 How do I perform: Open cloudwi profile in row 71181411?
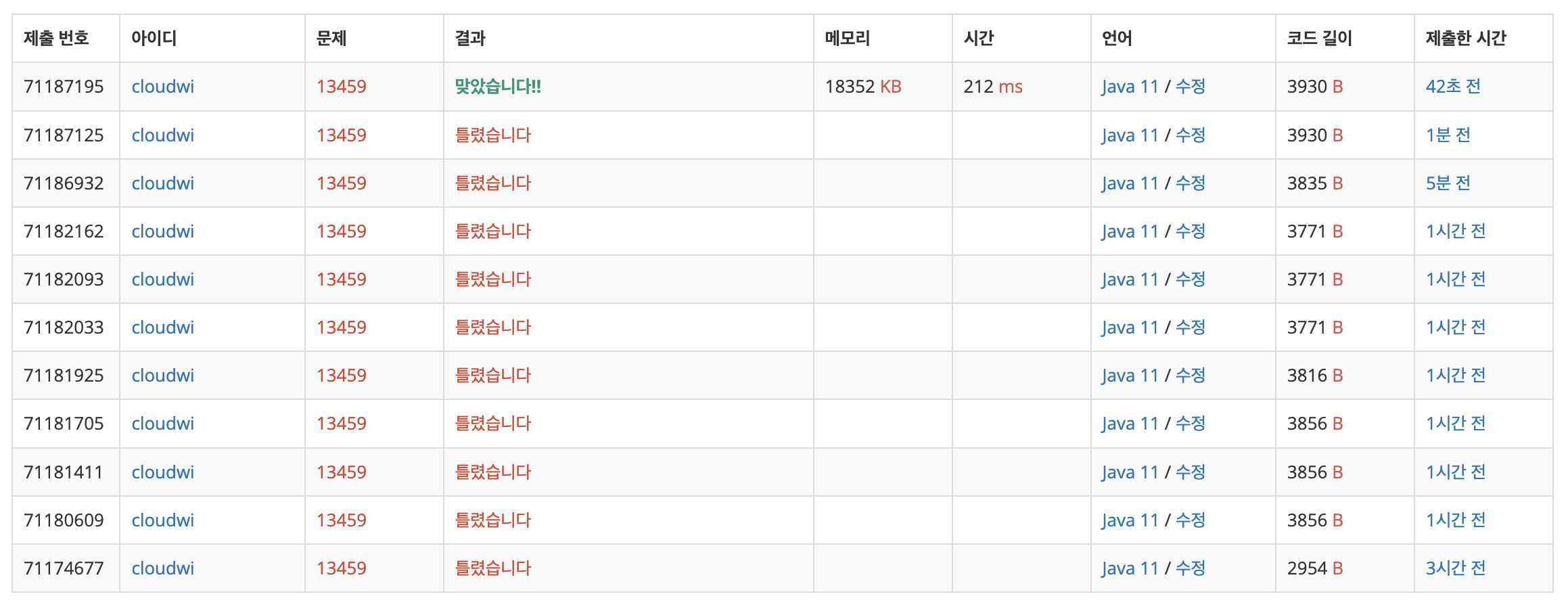coord(162,472)
